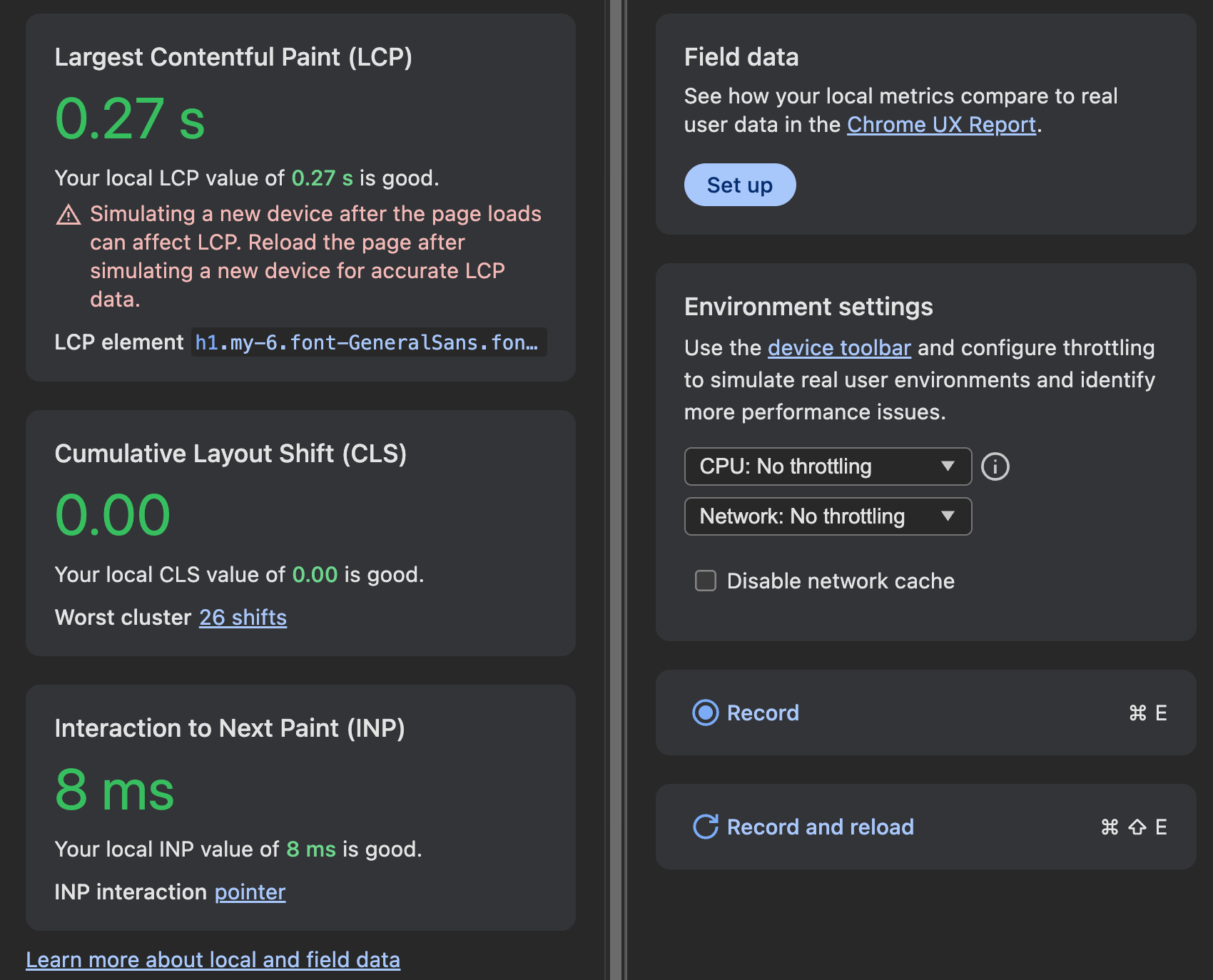
Task: Click 'Your local INP value of 8 ms is good.' text
Action: pyautogui.click(x=238, y=849)
